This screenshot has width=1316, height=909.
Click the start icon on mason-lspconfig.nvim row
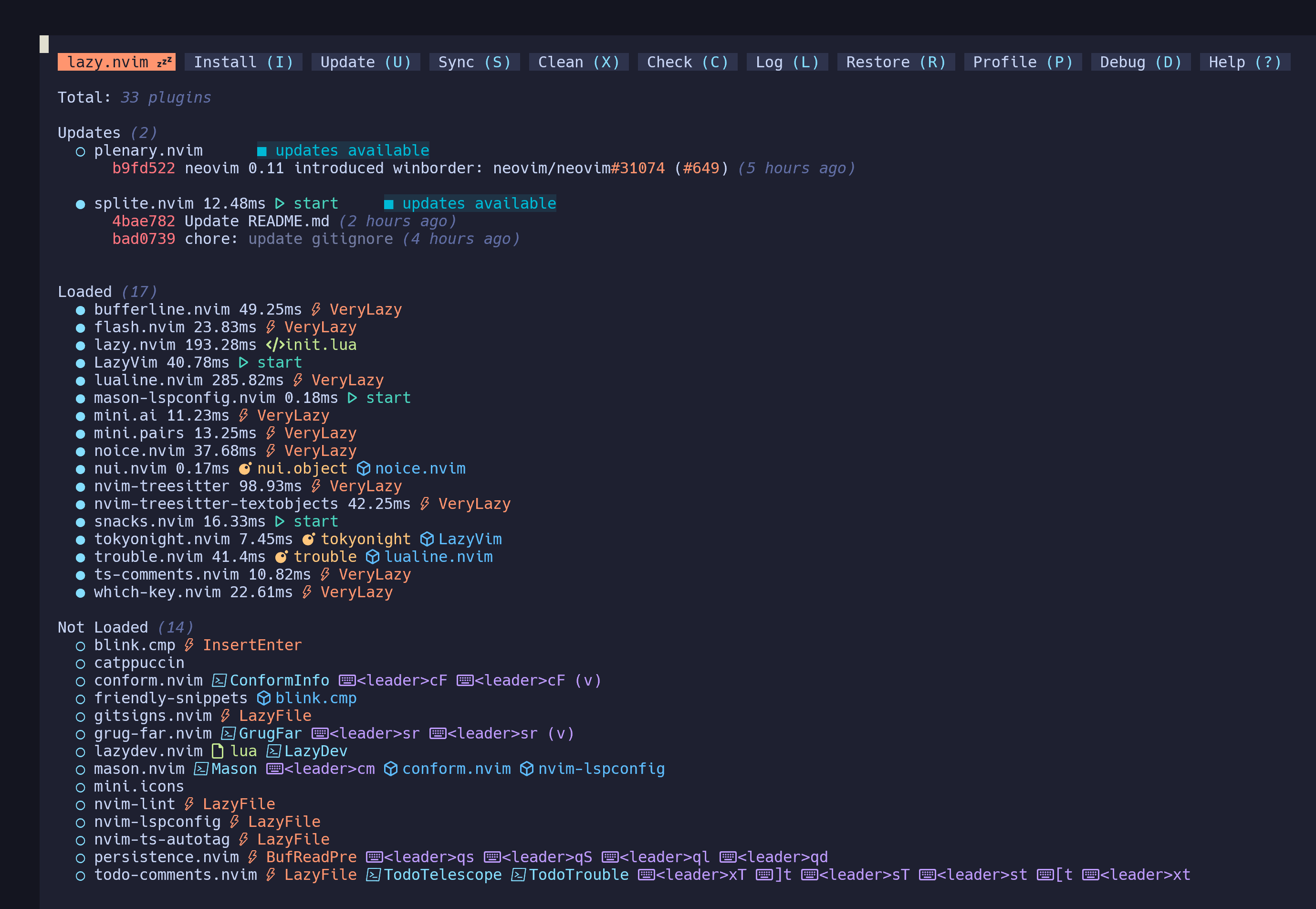[352, 398]
